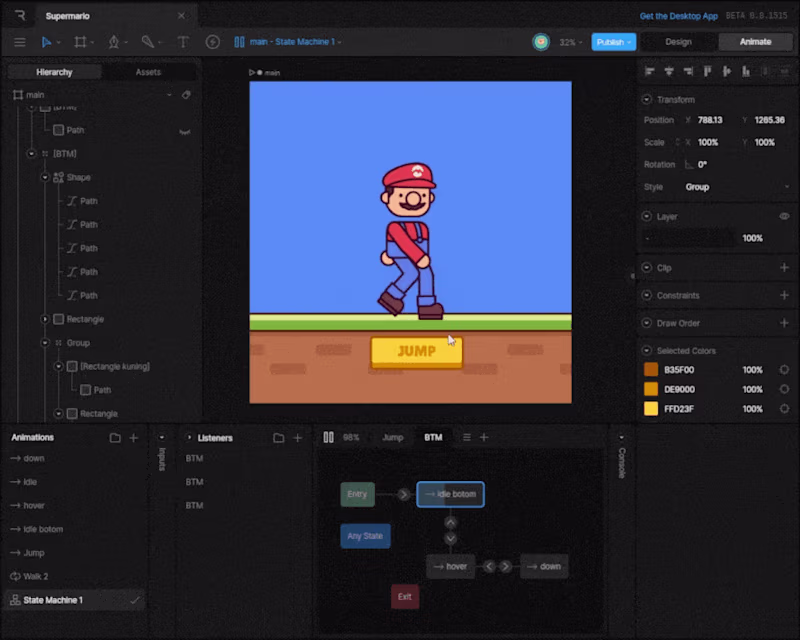Screen dimensions: 800x640
Task: Select the arrow Select tool
Action: (46, 42)
